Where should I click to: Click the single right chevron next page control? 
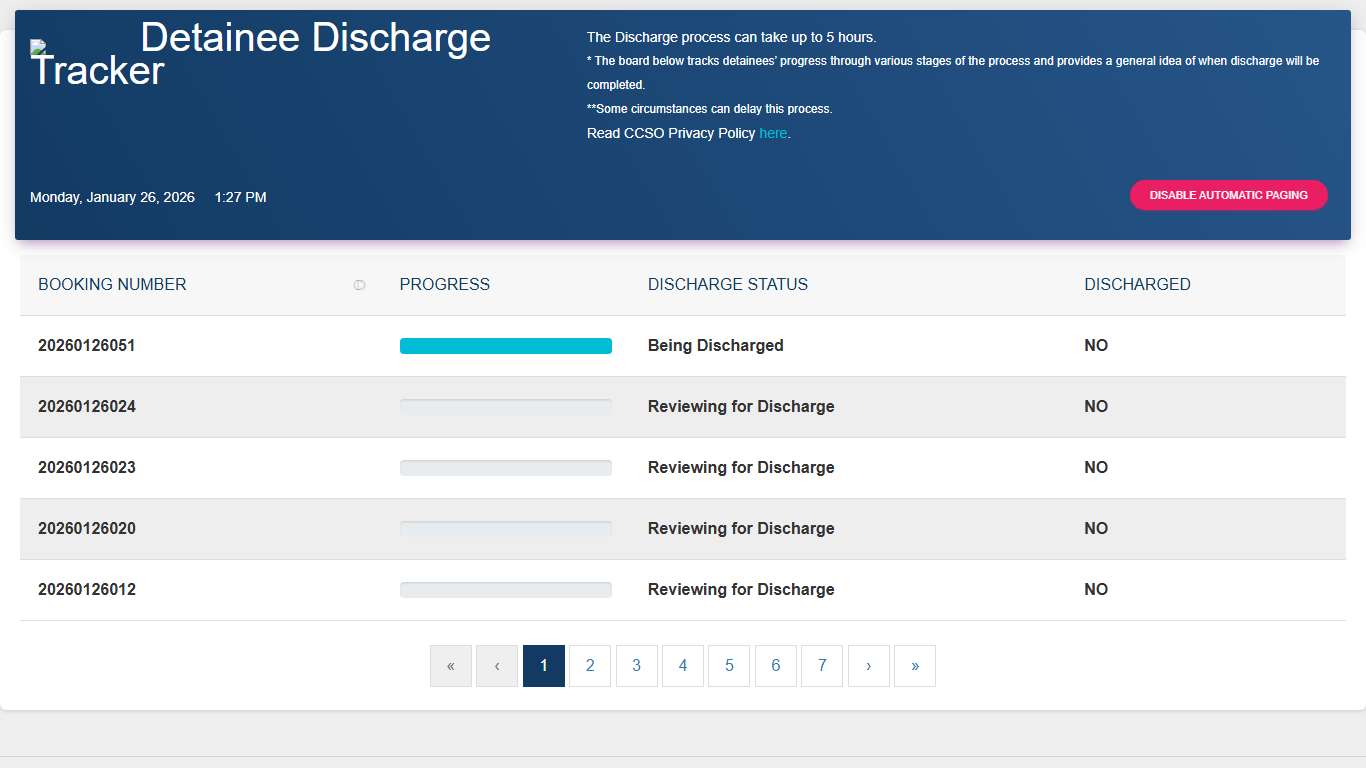[x=868, y=665]
